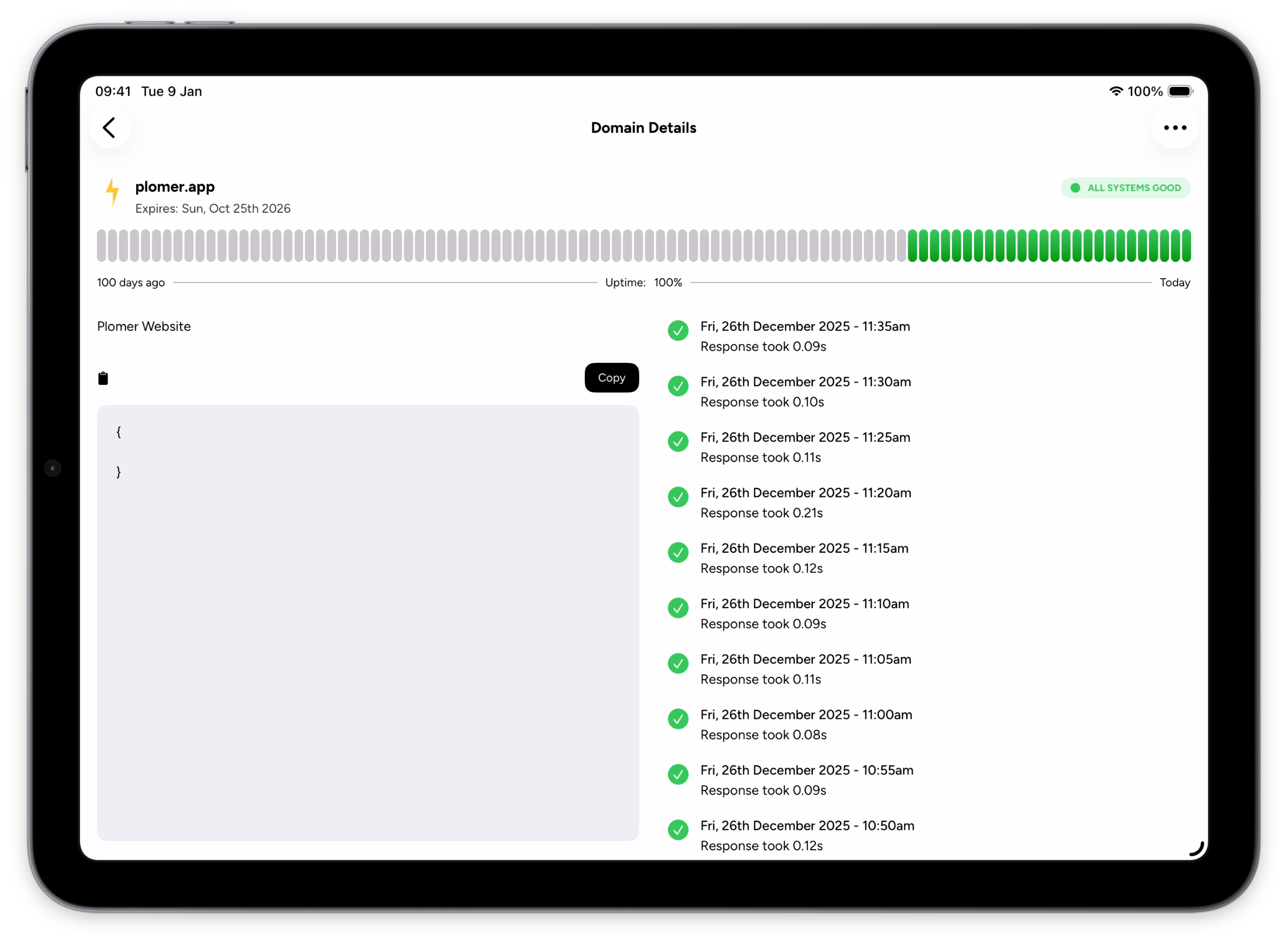Click the green check for 11:35am entry

(678, 331)
